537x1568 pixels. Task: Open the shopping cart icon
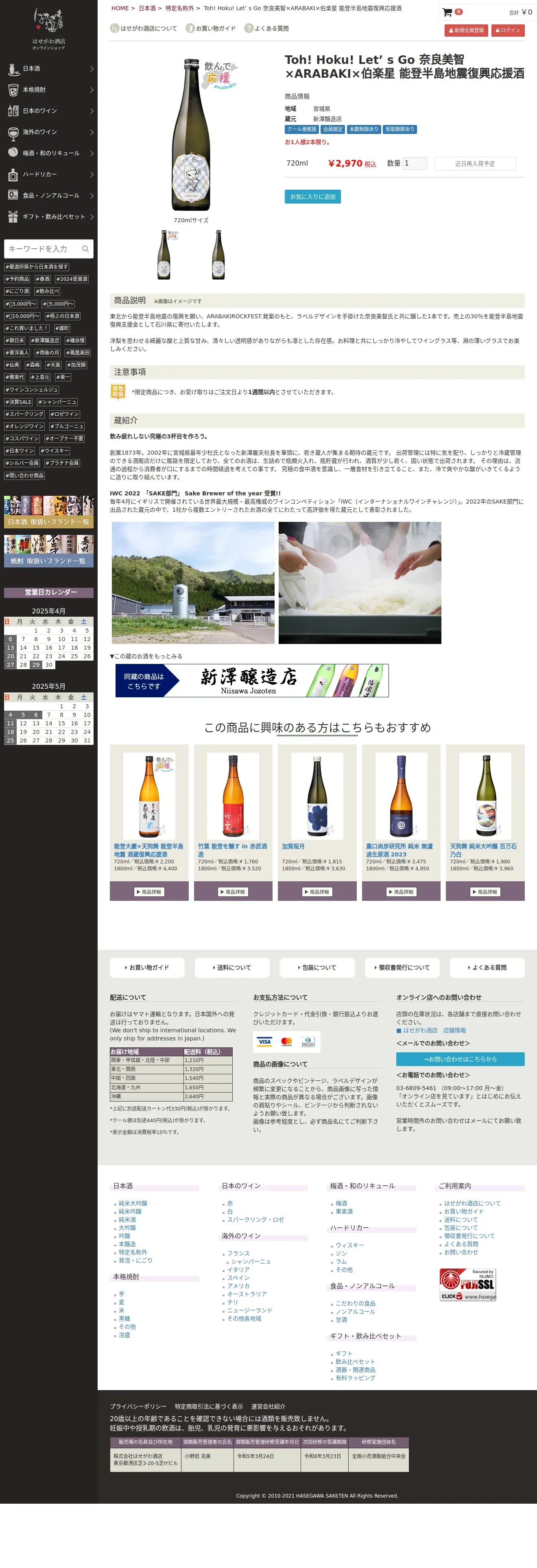coord(447,12)
